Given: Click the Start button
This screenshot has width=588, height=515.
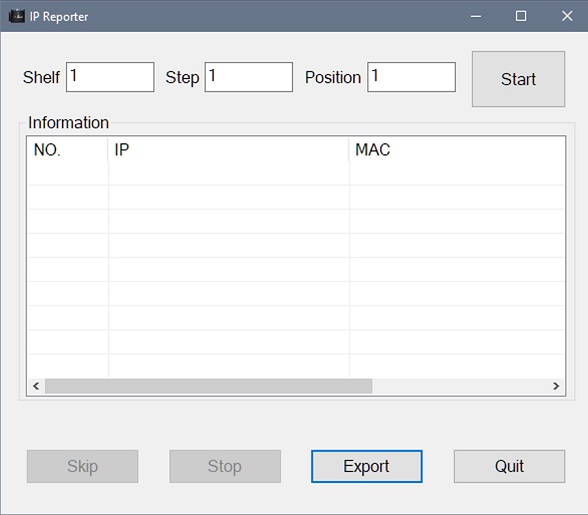Looking at the screenshot, I should (x=518, y=79).
